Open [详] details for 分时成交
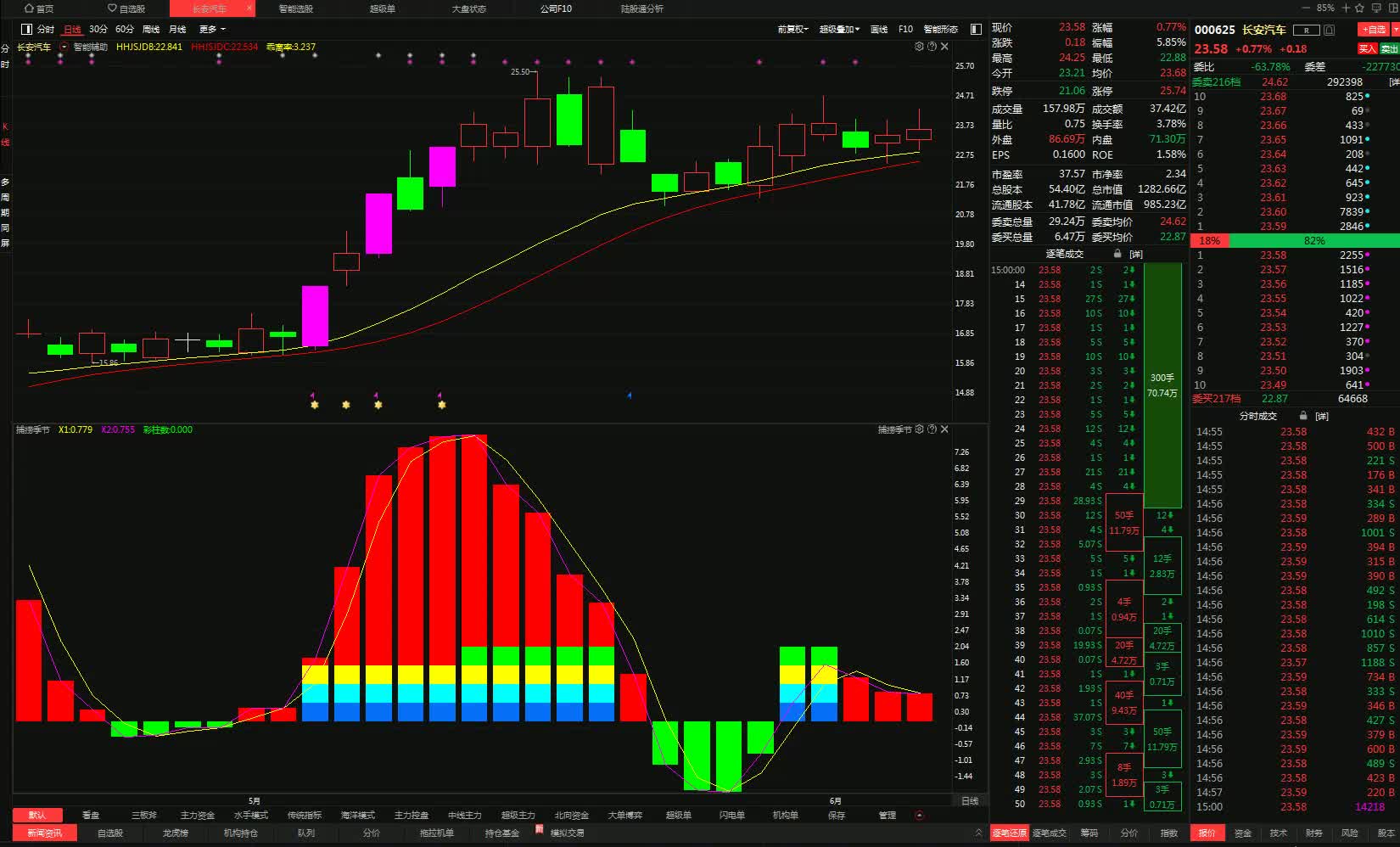Image resolution: width=1400 pixels, height=847 pixels. (1322, 416)
